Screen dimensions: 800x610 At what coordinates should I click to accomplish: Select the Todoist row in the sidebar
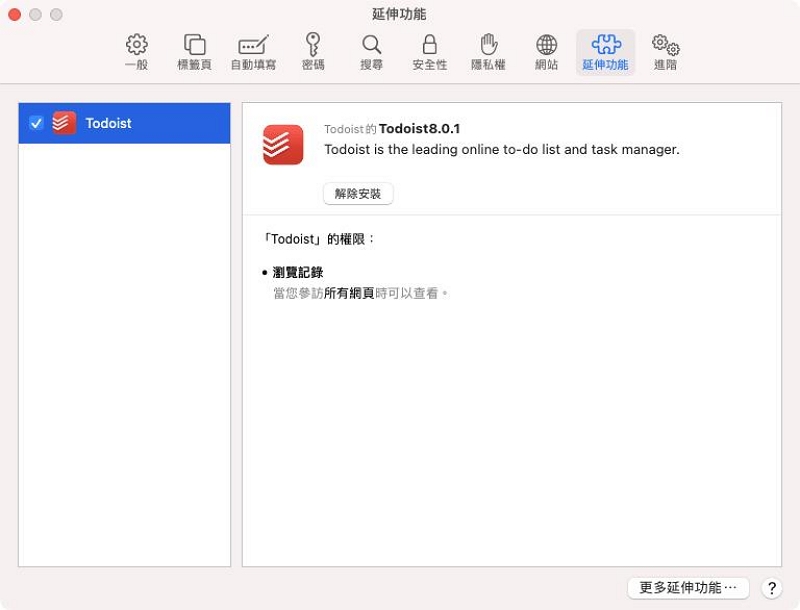pos(124,123)
